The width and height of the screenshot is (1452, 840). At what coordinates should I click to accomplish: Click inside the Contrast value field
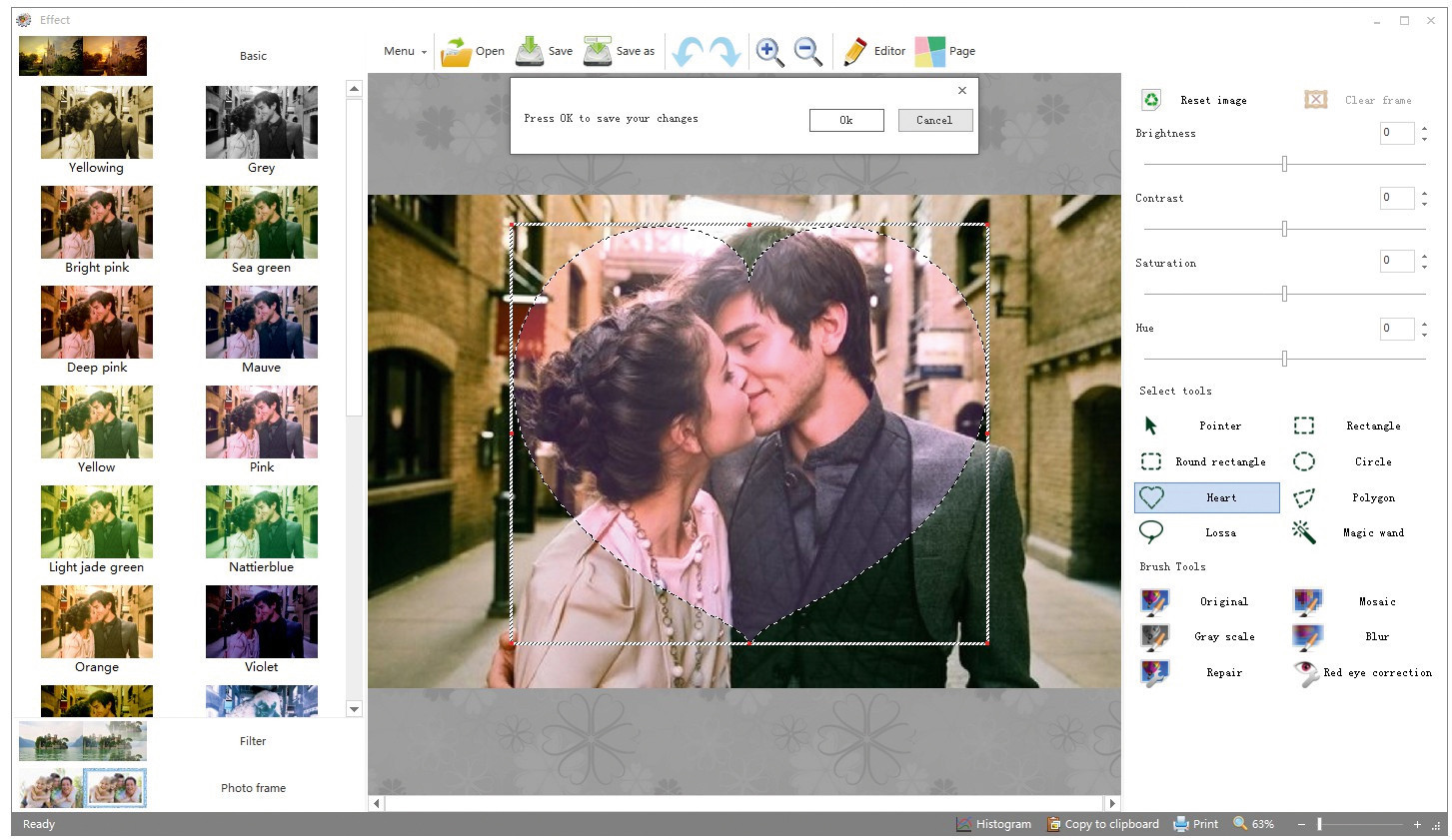coord(1396,198)
